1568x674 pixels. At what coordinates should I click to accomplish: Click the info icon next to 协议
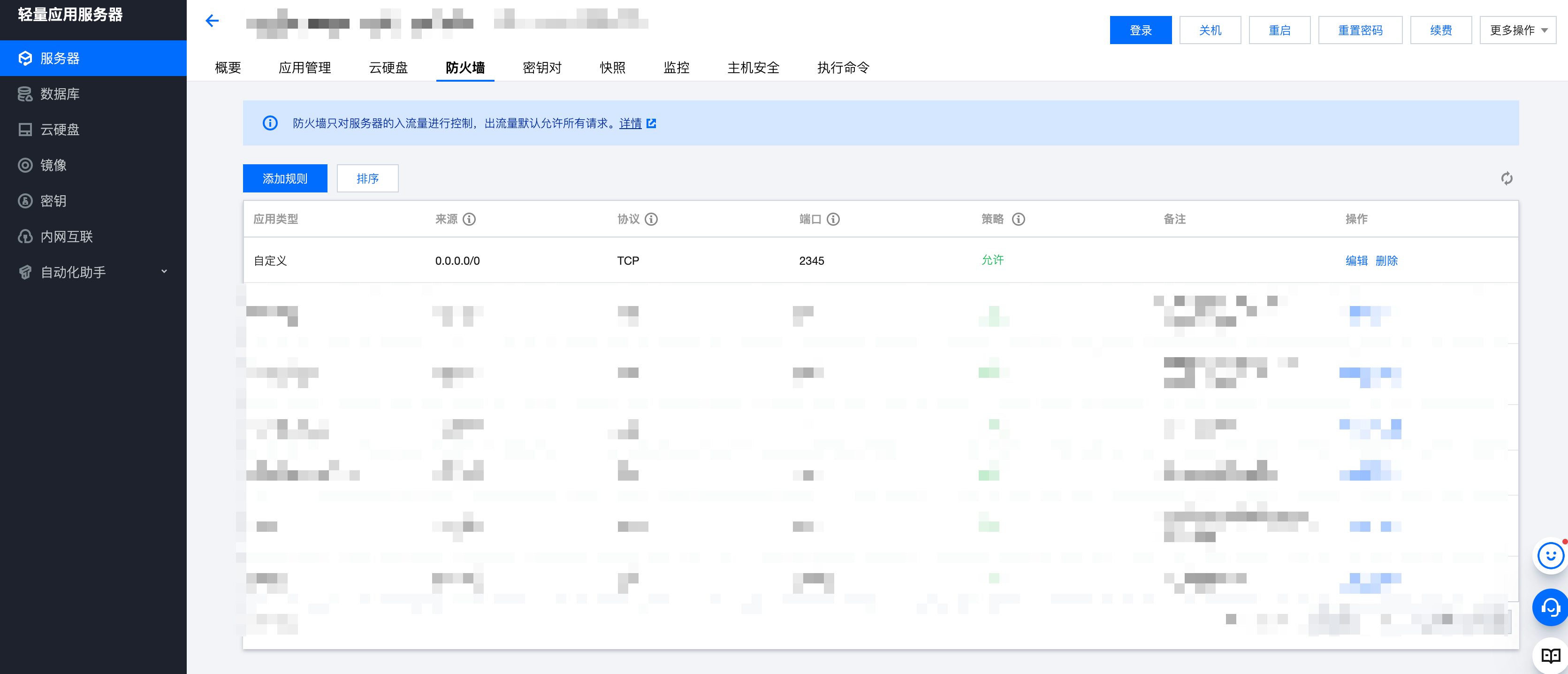pos(651,219)
